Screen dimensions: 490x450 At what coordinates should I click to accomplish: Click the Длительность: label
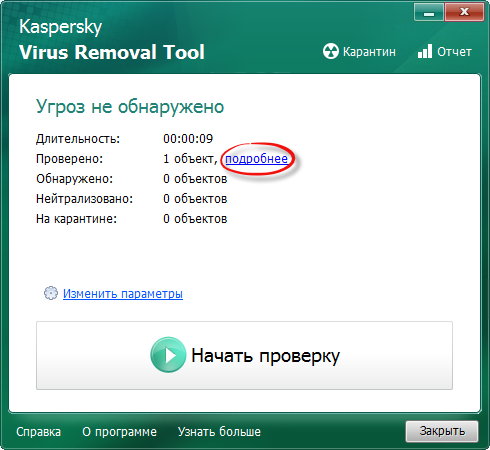tap(78, 139)
